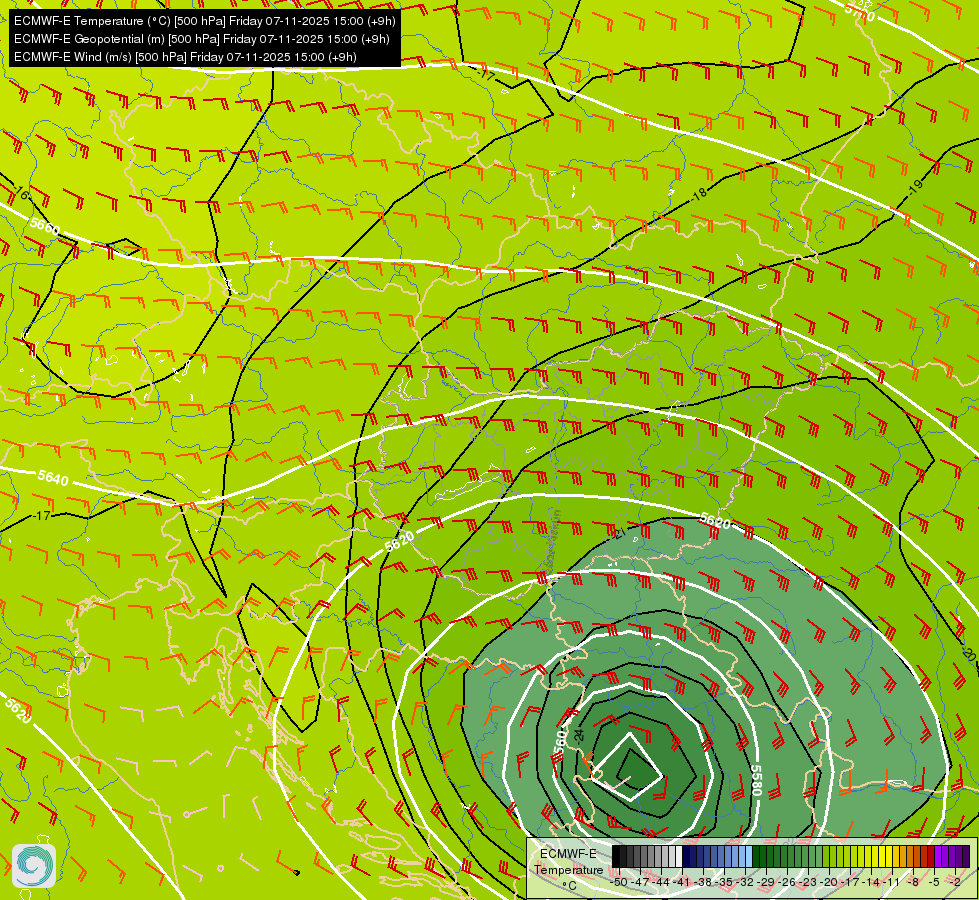Click the -47 tick label on the legend
979x900 pixels.
pyautogui.click(x=641, y=882)
